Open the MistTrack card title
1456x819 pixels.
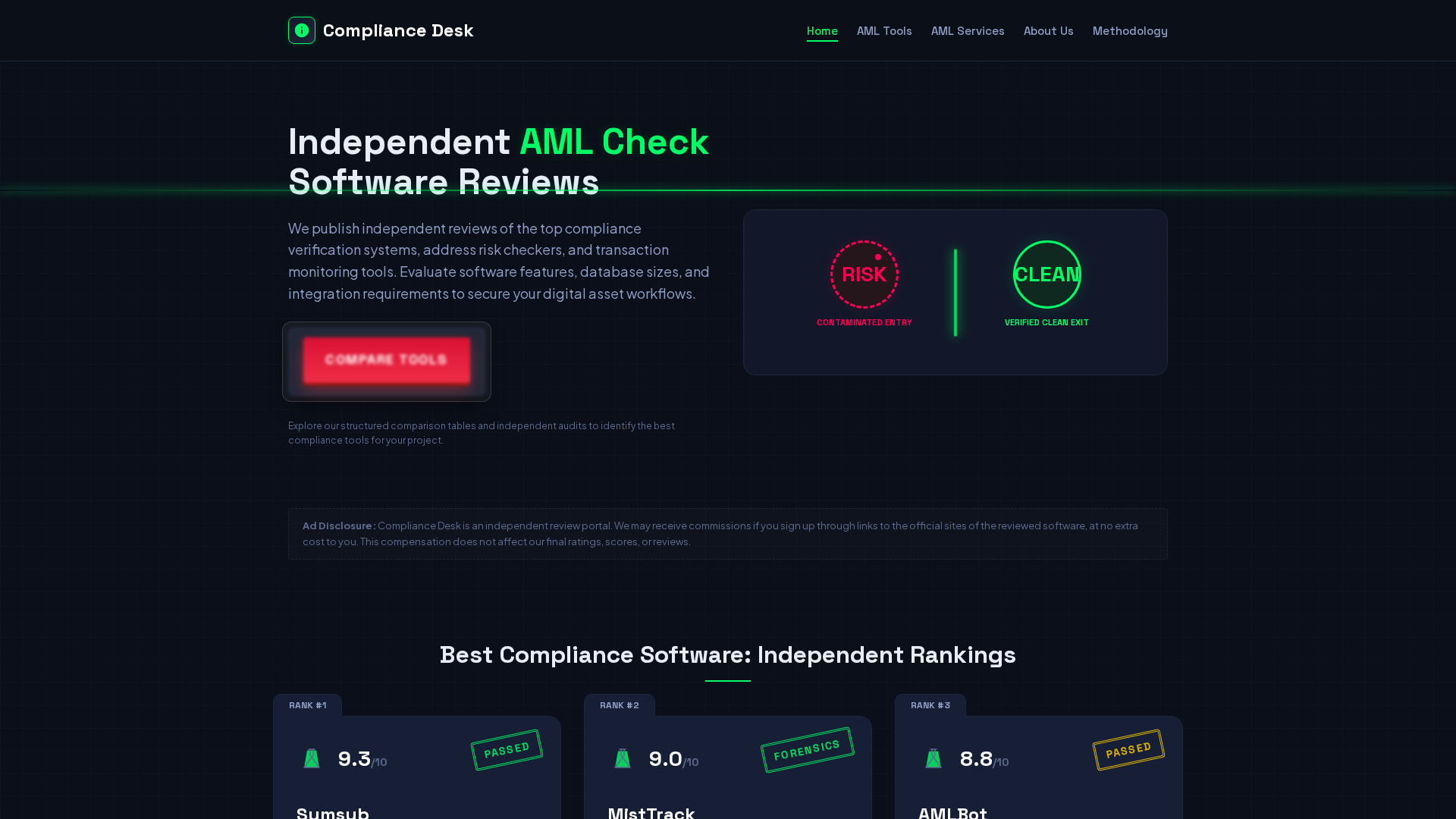pyautogui.click(x=651, y=812)
